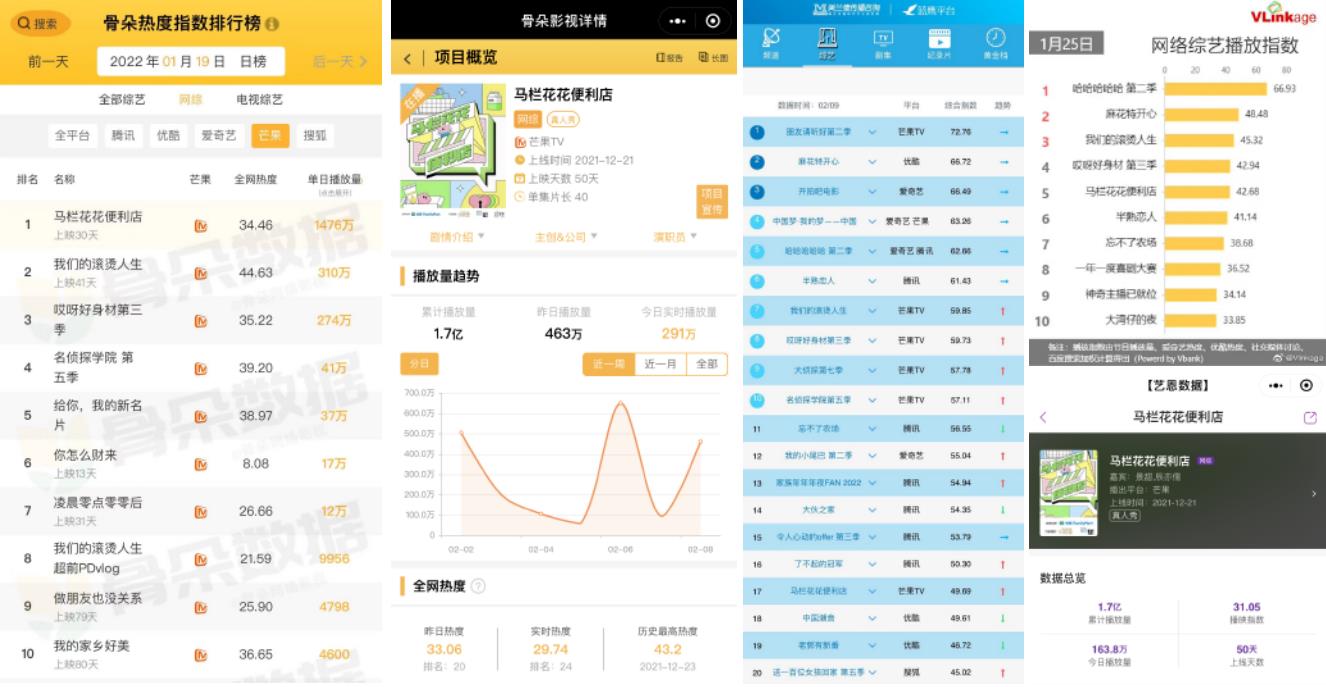This screenshot has width=1326, height=687.
Task: Open the 长图 long image icon
Action: (x=713, y=59)
